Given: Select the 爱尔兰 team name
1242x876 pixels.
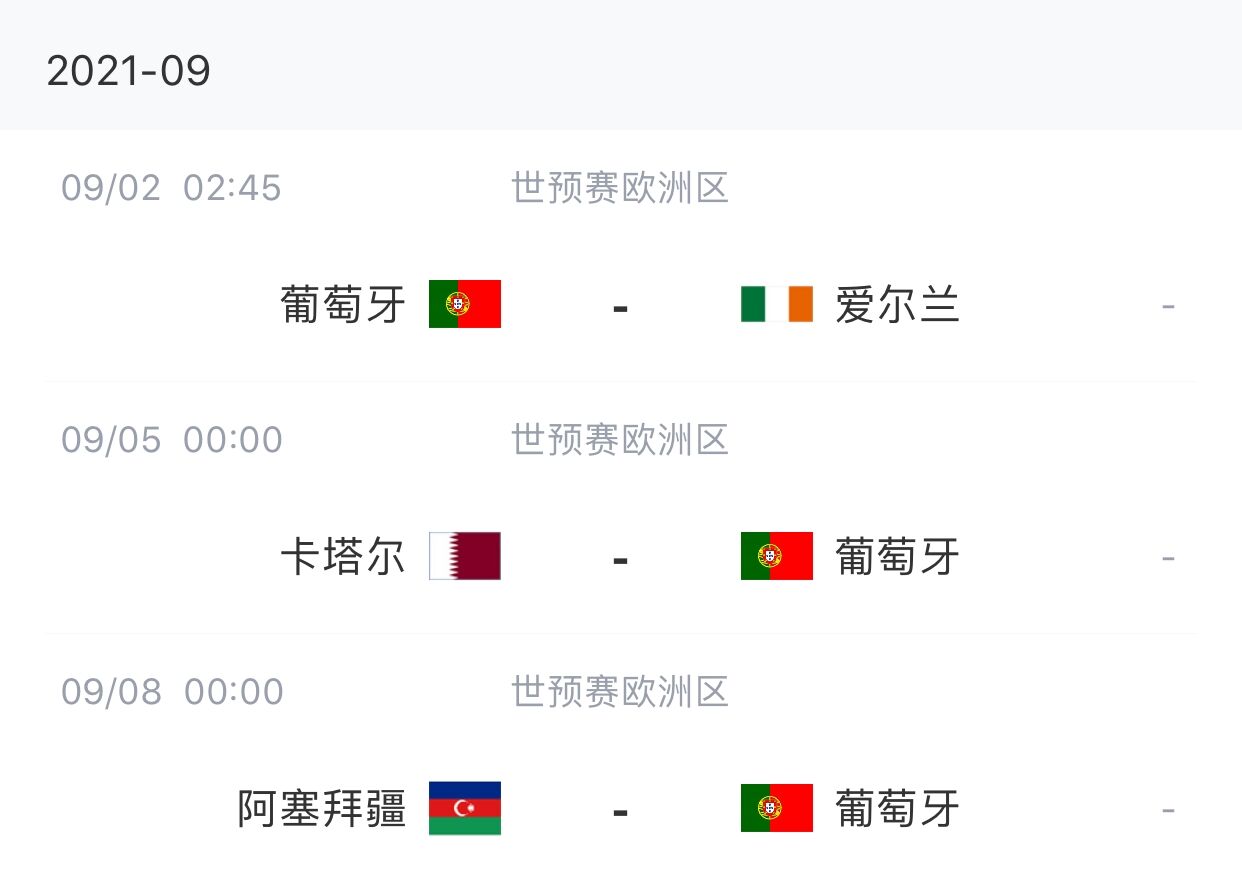Looking at the screenshot, I should pos(898,304).
